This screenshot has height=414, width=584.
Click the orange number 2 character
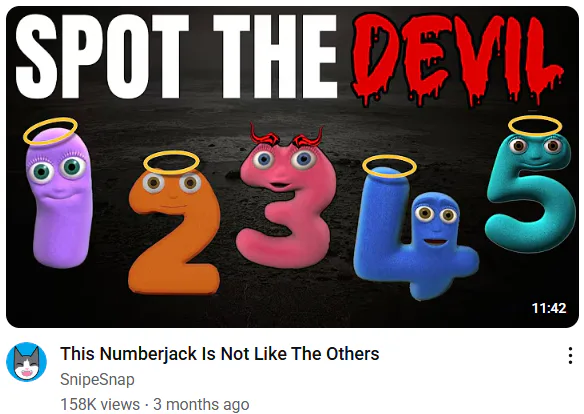coord(173,231)
